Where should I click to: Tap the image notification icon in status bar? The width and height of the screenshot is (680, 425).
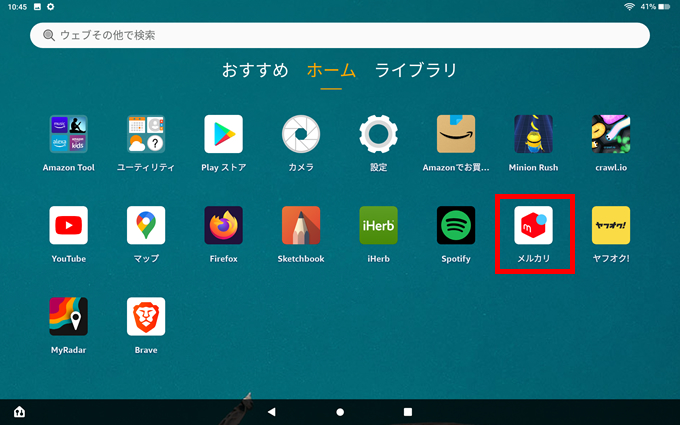[x=37, y=7]
